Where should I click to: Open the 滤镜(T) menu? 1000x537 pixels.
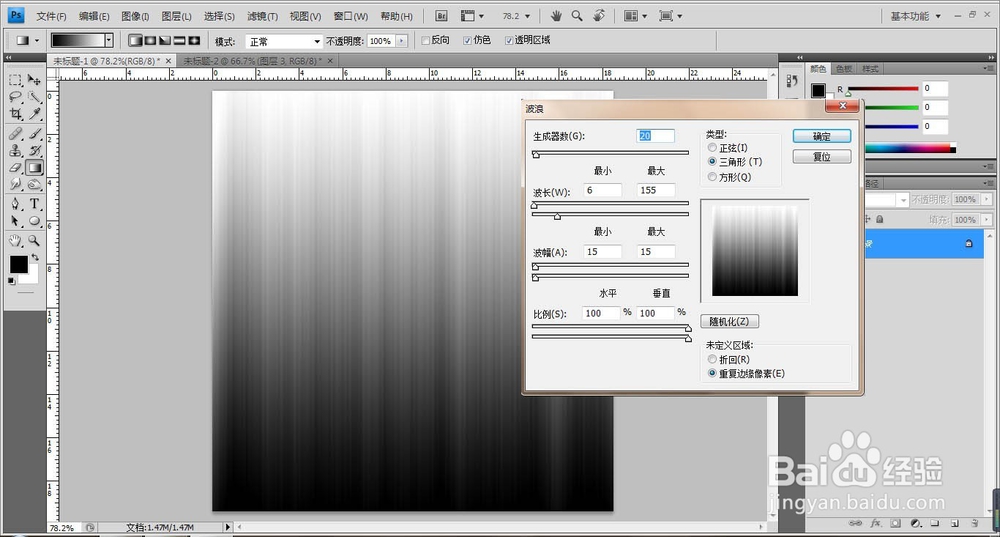pyautogui.click(x=262, y=17)
